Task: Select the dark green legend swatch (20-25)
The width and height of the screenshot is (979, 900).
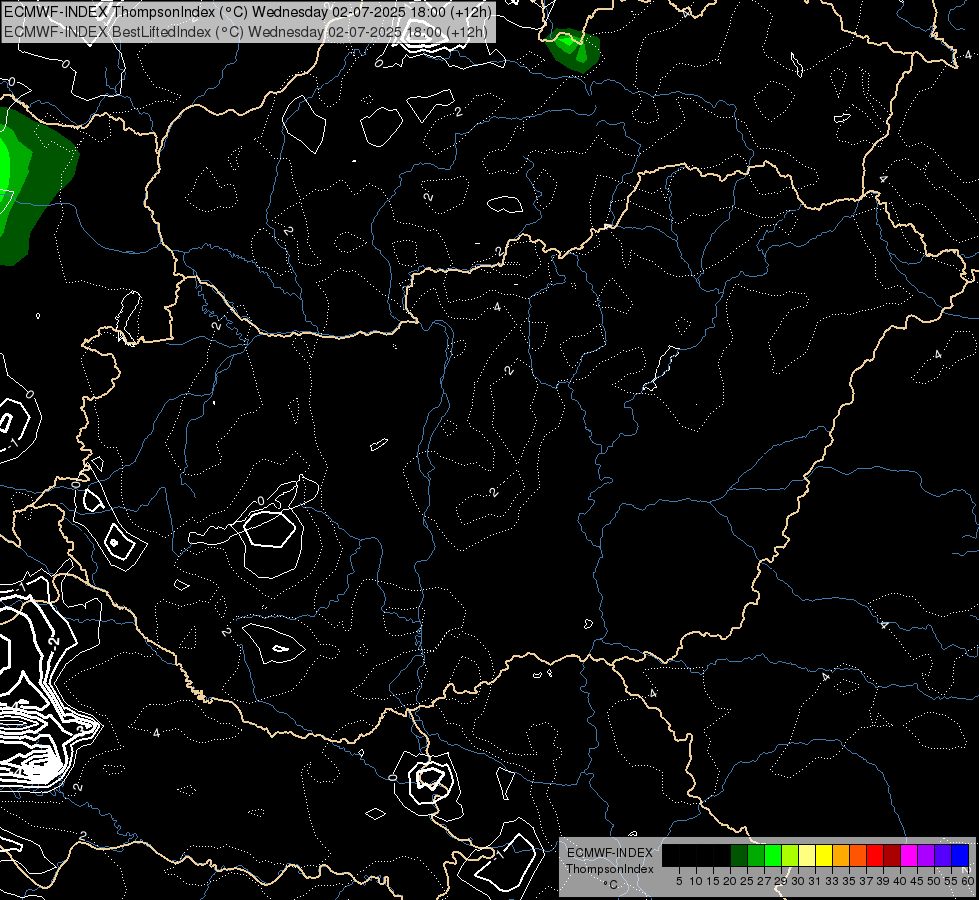Action: click(739, 855)
